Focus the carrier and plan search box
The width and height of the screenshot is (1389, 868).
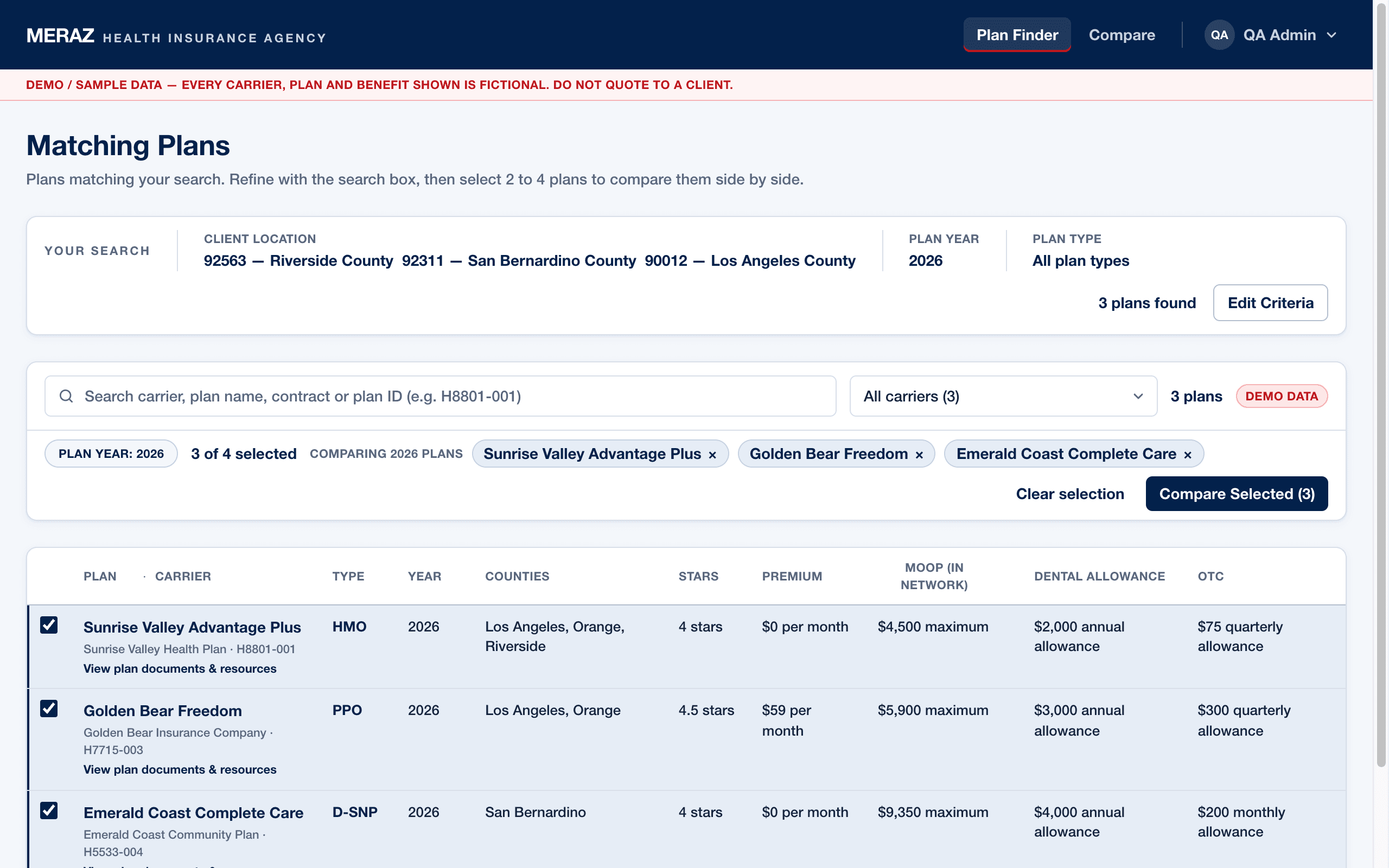440,396
